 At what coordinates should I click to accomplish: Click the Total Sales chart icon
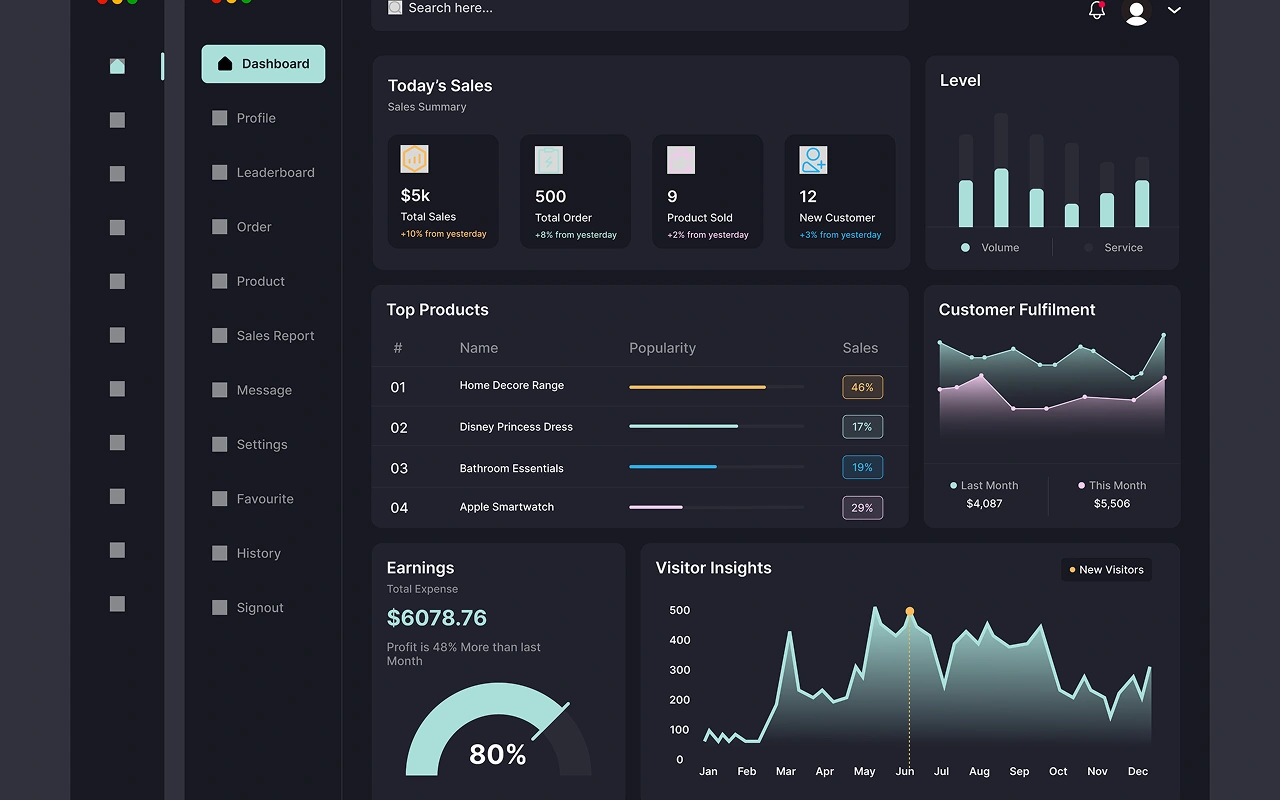pos(414,159)
